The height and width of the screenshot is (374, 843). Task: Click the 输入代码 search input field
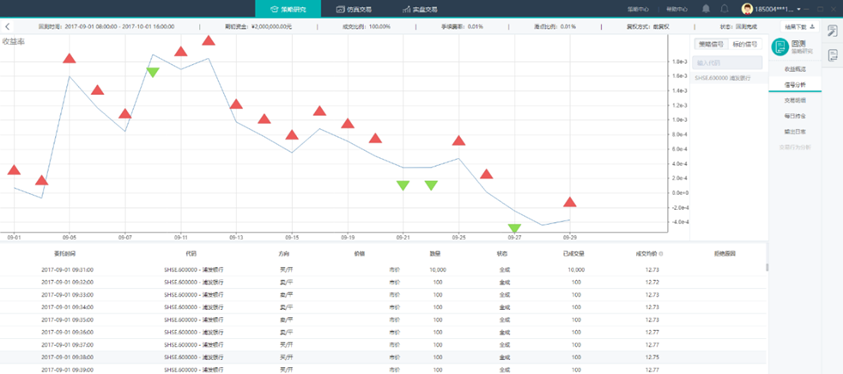tap(727, 63)
